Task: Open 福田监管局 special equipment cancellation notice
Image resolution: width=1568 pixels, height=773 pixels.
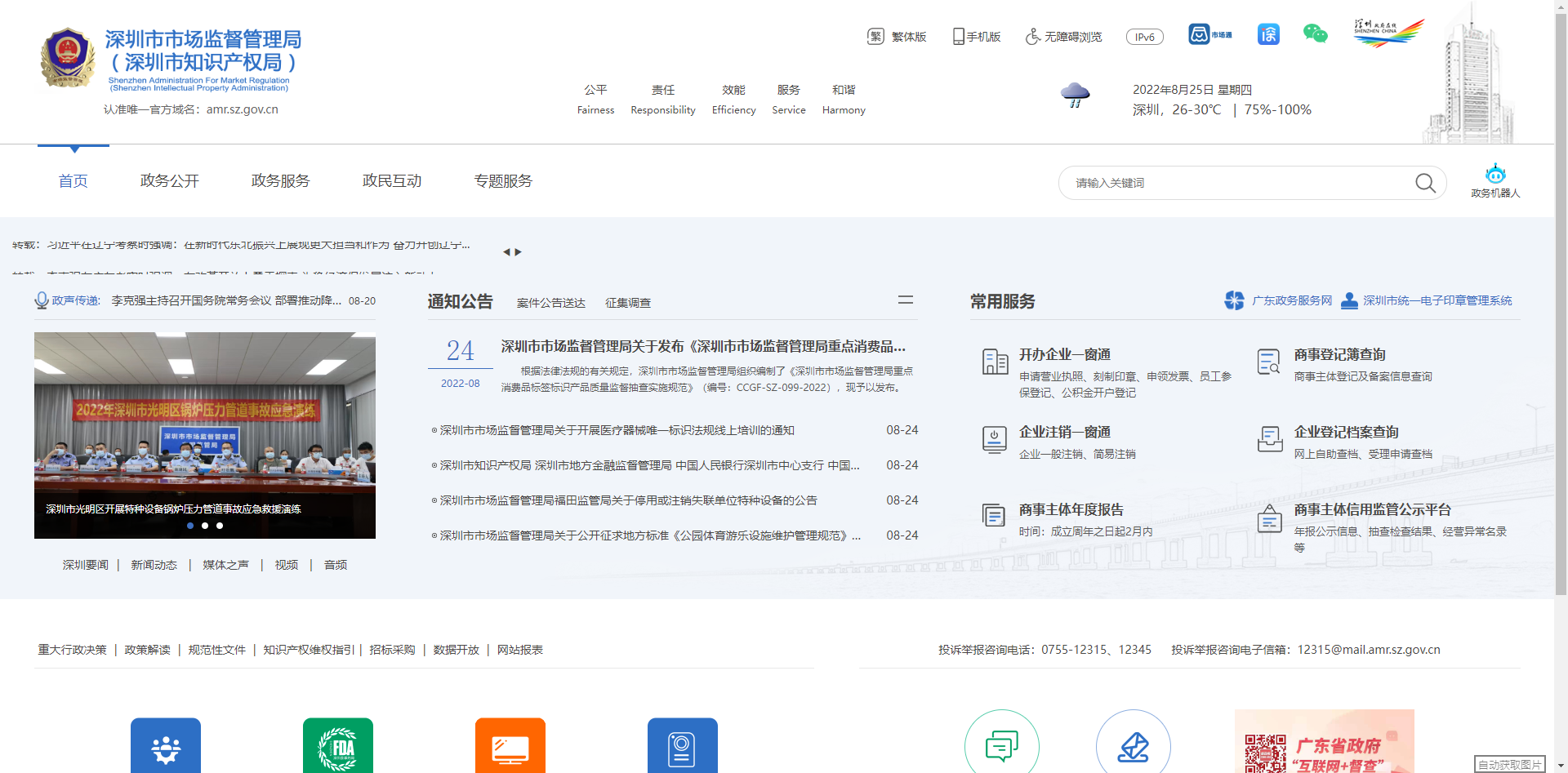Action: 628,500
